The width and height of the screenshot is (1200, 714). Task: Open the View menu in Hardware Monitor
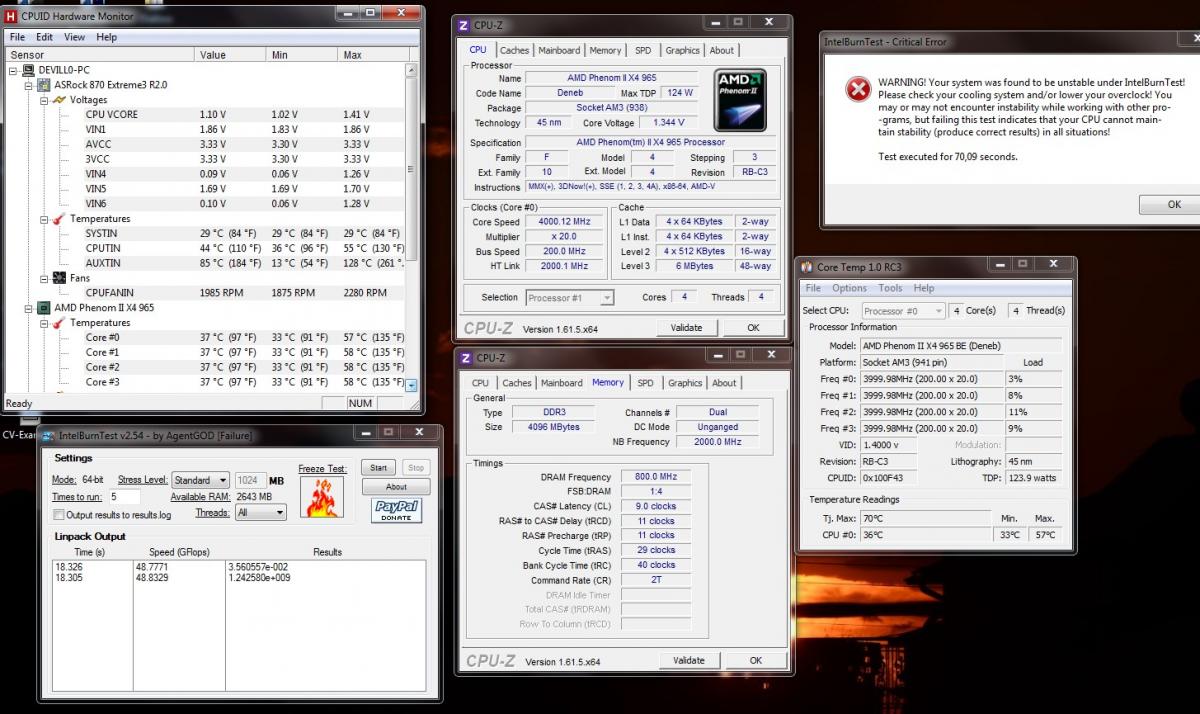pos(75,37)
